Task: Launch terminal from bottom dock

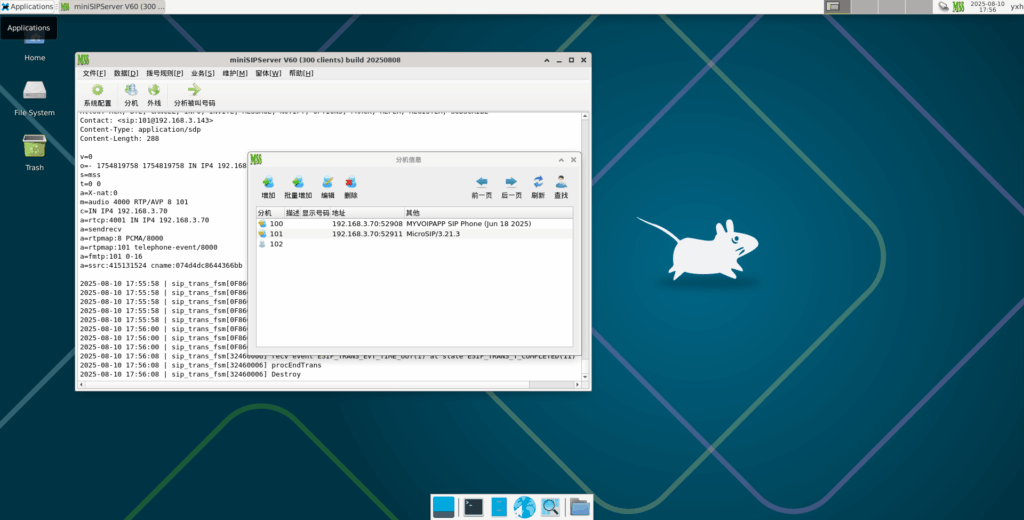Action: click(473, 507)
